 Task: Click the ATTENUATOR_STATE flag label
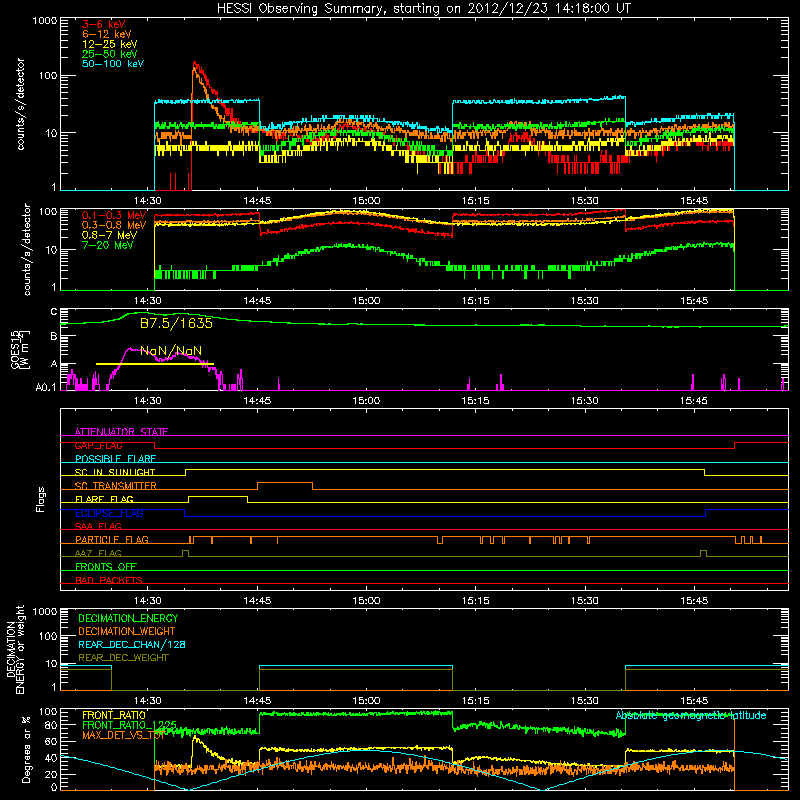pos(121,432)
